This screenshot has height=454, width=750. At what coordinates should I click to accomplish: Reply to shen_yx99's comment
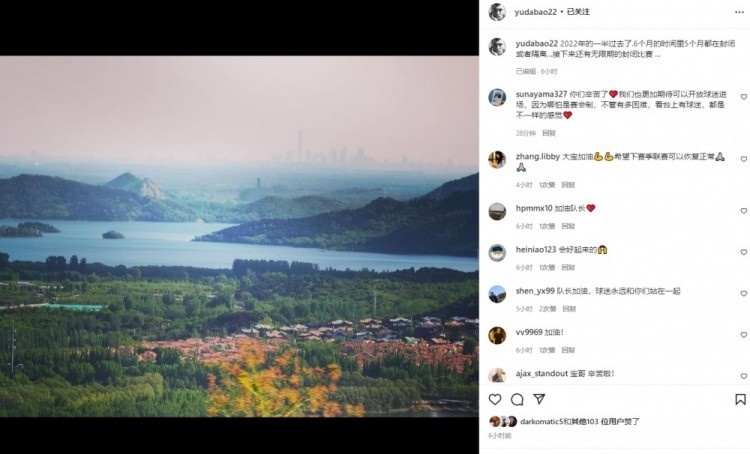pyautogui.click(x=569, y=309)
